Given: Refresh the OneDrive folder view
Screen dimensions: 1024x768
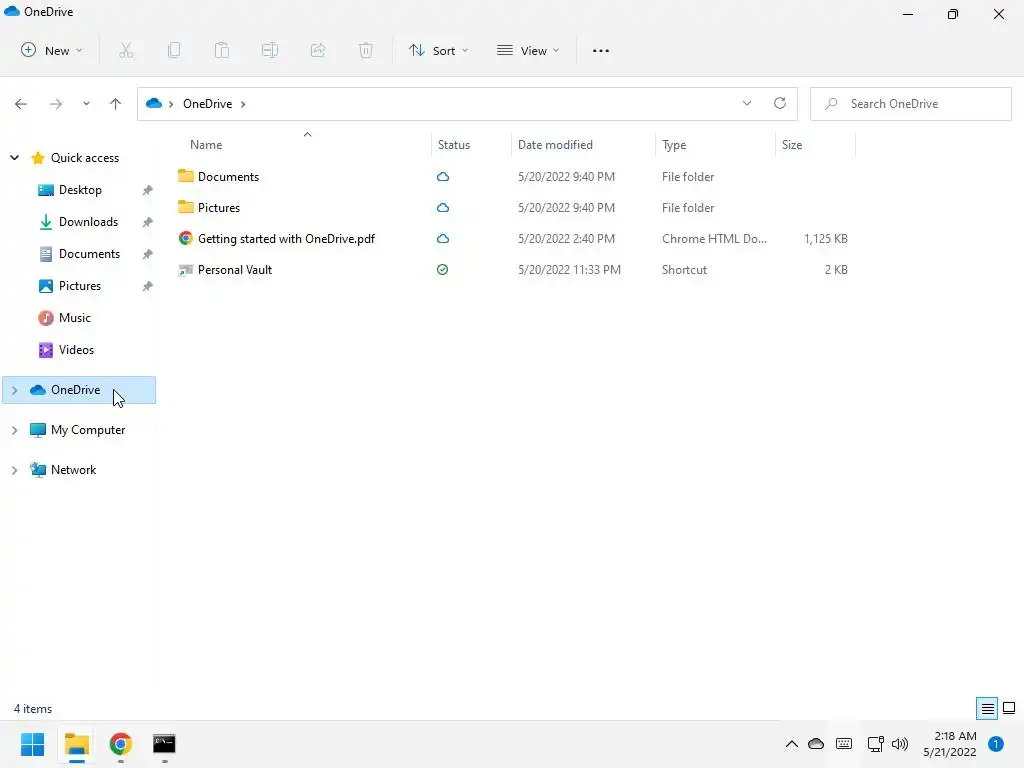Looking at the screenshot, I should 780,103.
